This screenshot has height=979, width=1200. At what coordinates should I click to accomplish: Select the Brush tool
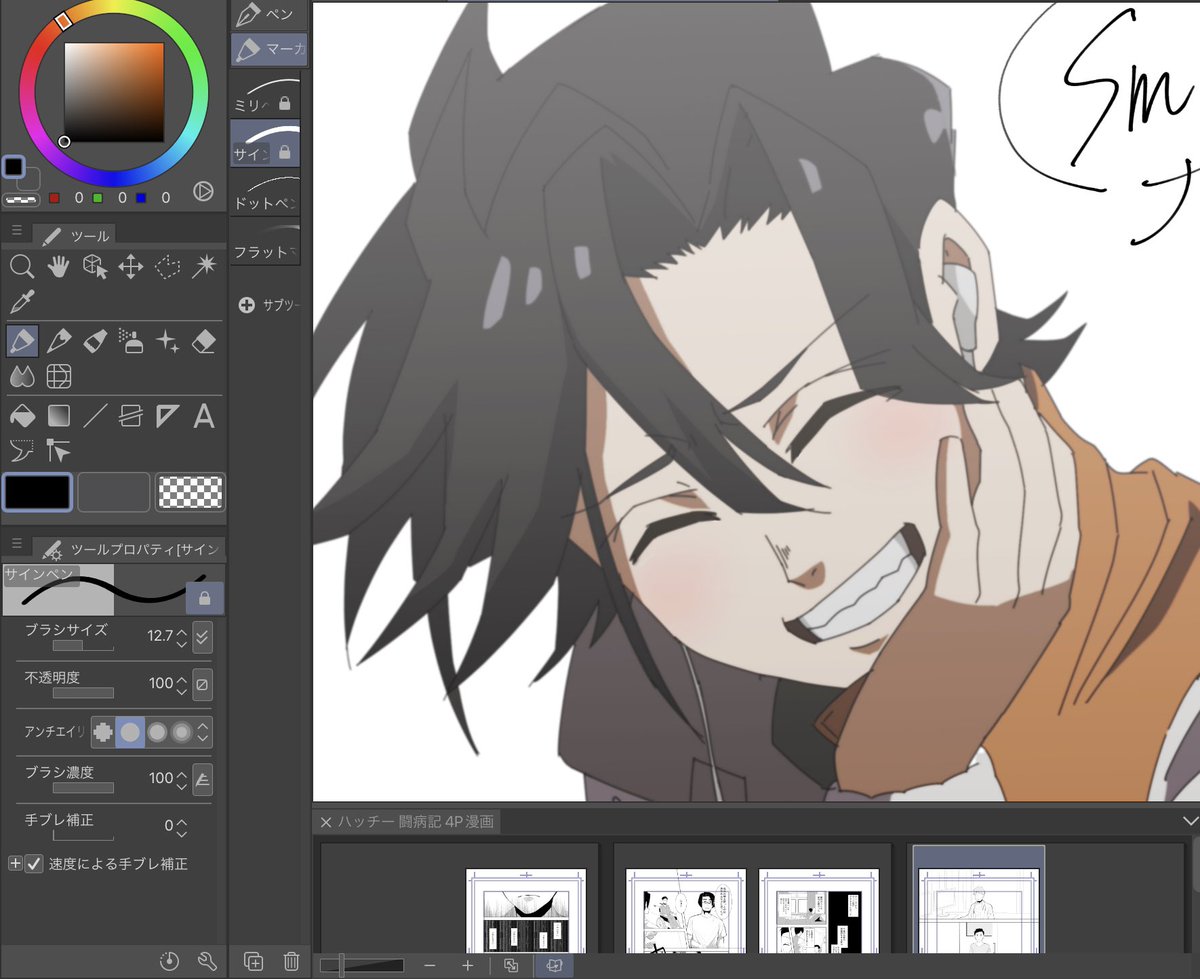point(94,342)
